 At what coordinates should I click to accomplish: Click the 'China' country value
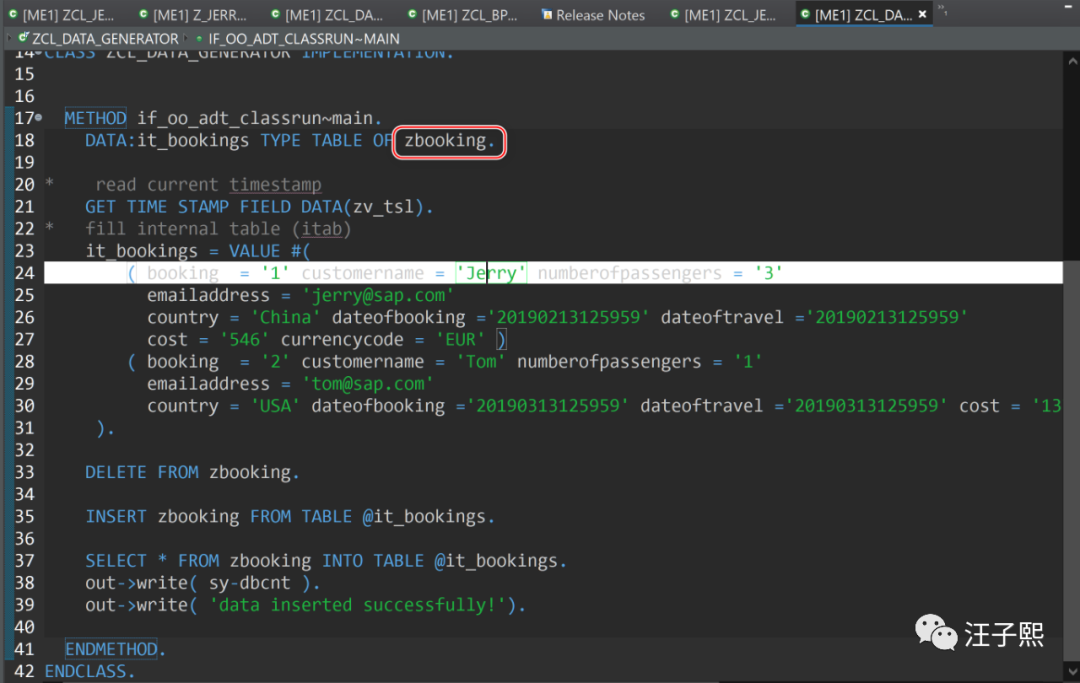pyautogui.click(x=285, y=317)
